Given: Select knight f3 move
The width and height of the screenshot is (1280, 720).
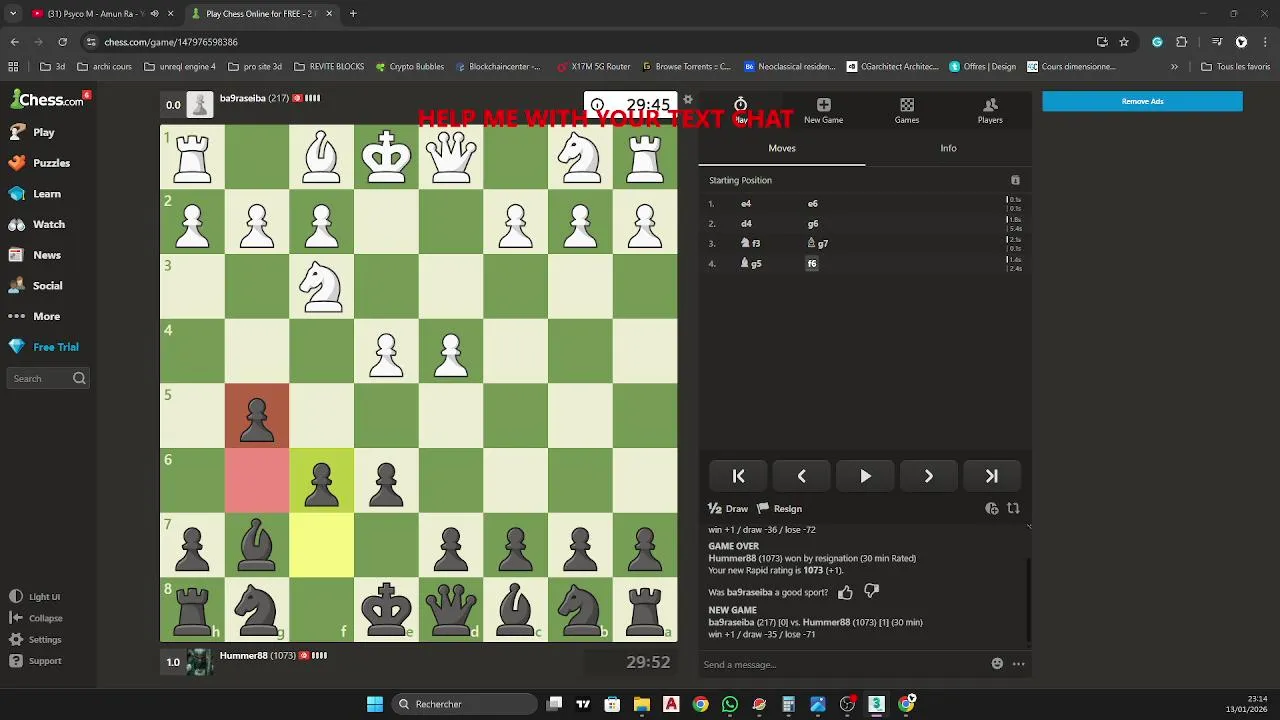Looking at the screenshot, I should (x=750, y=244).
